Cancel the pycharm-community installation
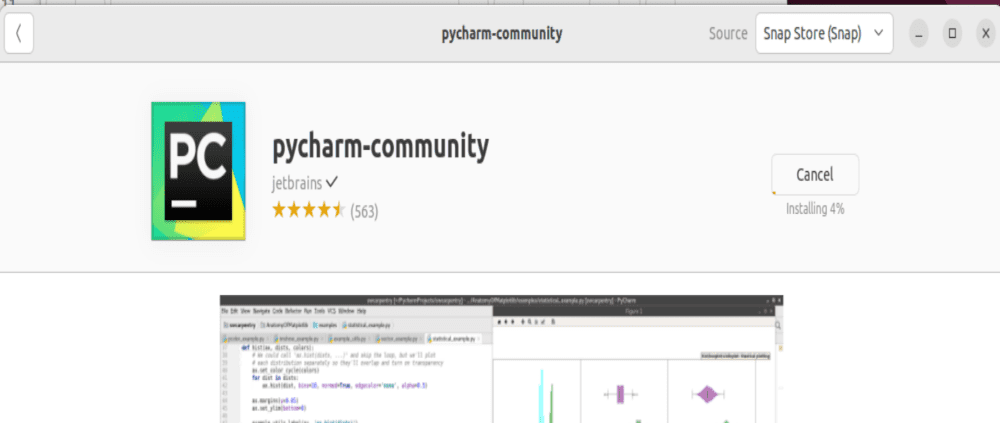 click(x=814, y=174)
